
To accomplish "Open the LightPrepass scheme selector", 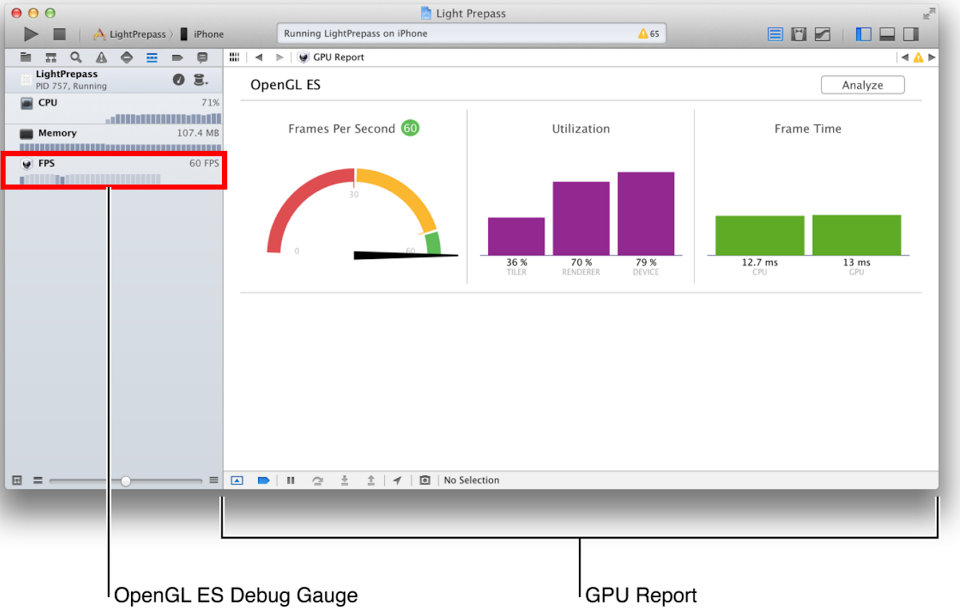I will point(129,34).
